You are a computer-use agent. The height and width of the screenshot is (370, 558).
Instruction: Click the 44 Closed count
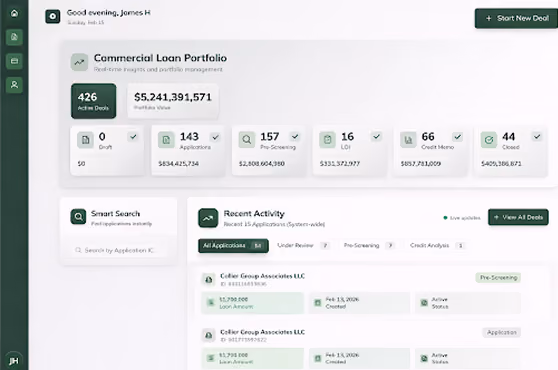509,137
